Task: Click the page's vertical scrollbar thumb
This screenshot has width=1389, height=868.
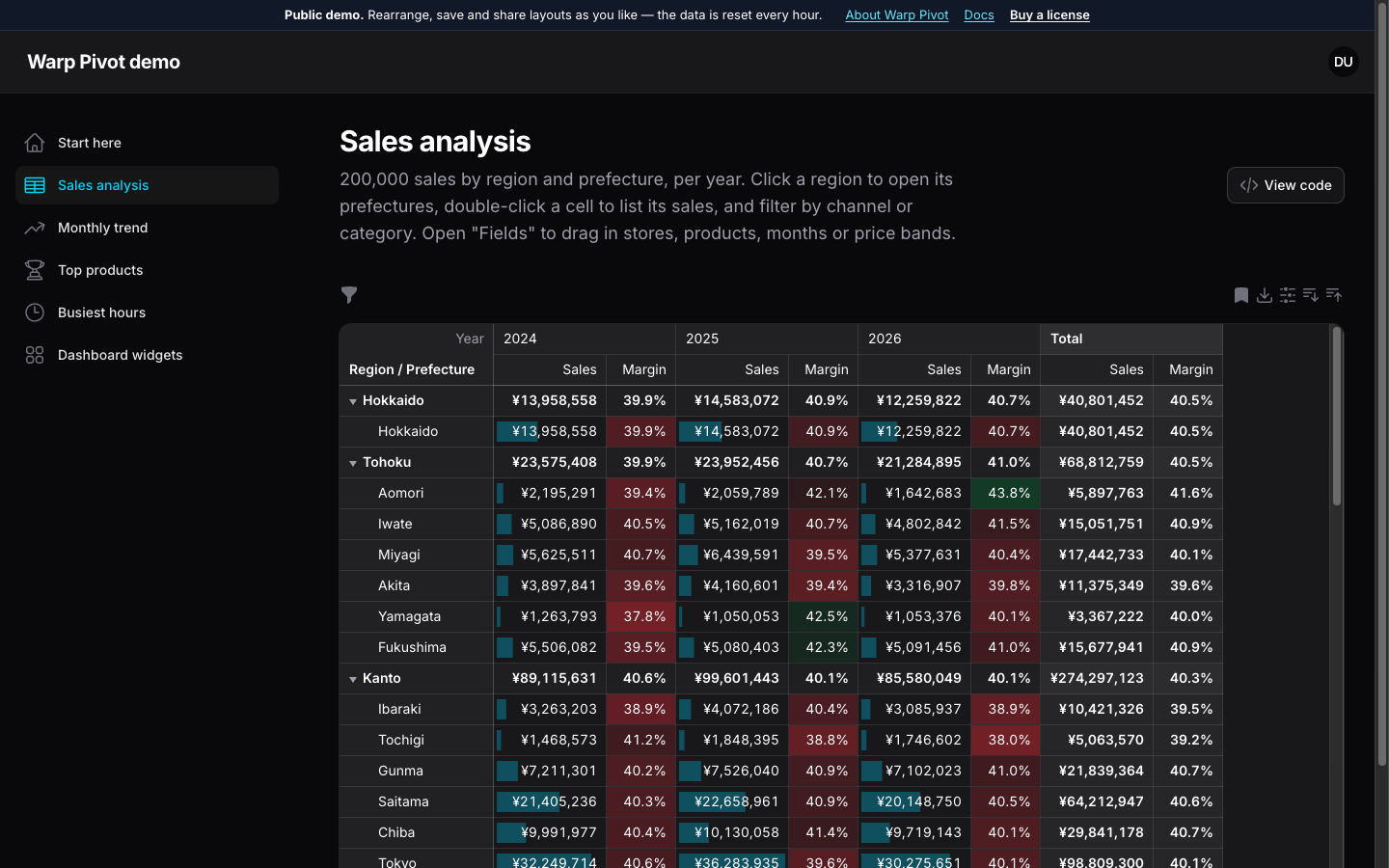Action: click(1382, 384)
